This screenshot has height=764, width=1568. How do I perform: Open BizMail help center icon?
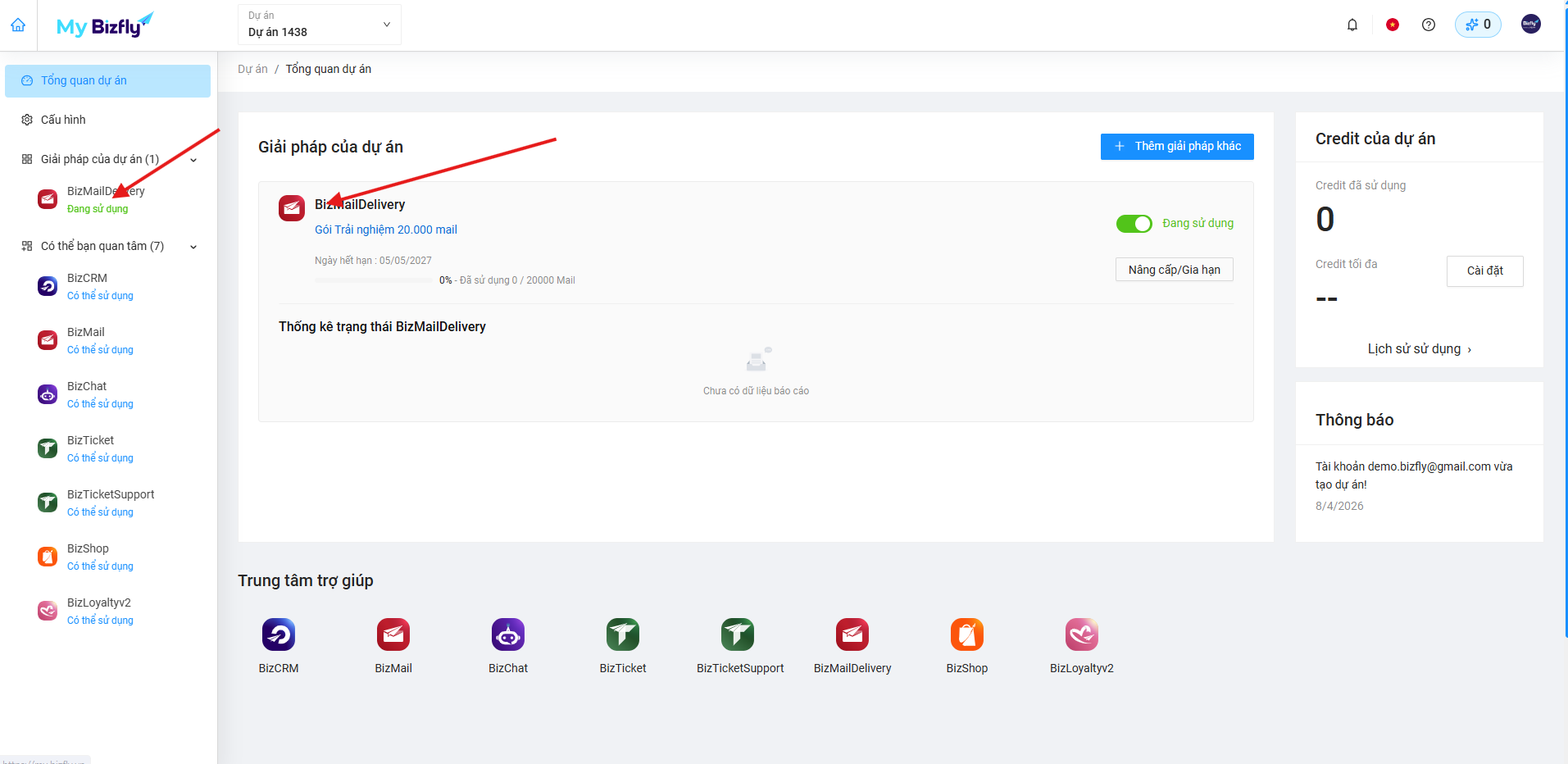pyautogui.click(x=393, y=634)
